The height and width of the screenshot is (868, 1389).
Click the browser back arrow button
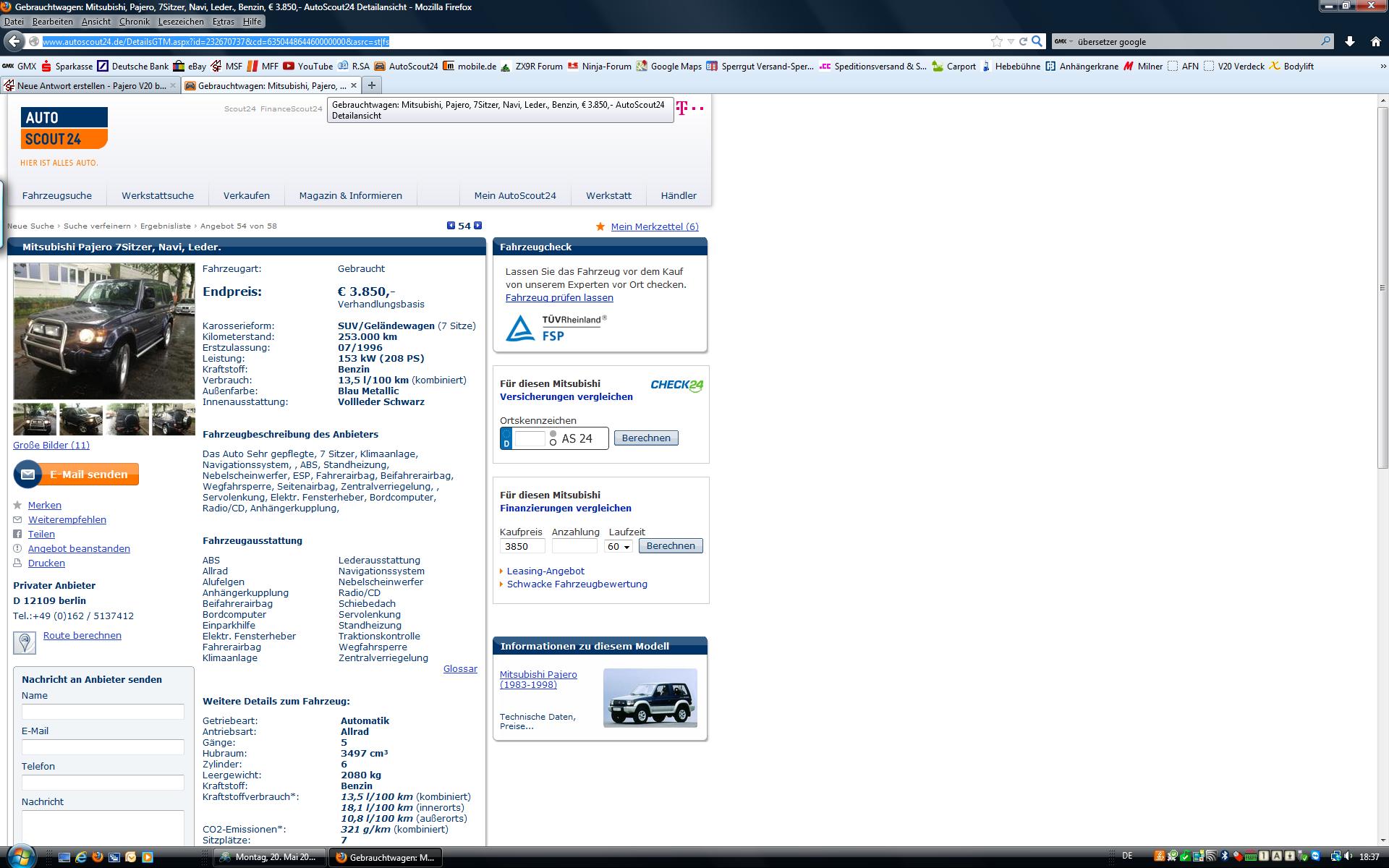(x=14, y=41)
